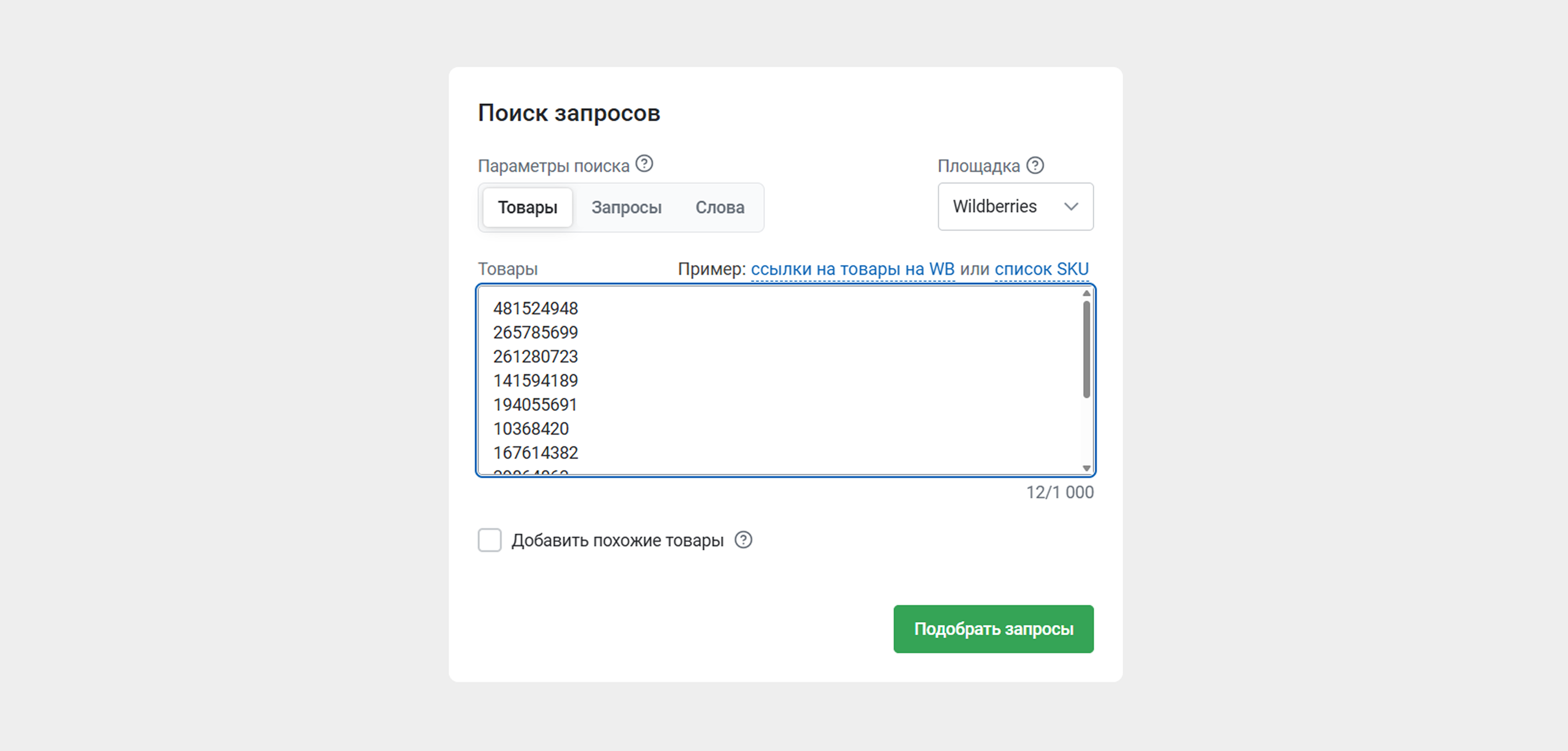1568x751 pixels.
Task: Click the textarea vertical scrollbar thumb
Action: tap(1086, 349)
